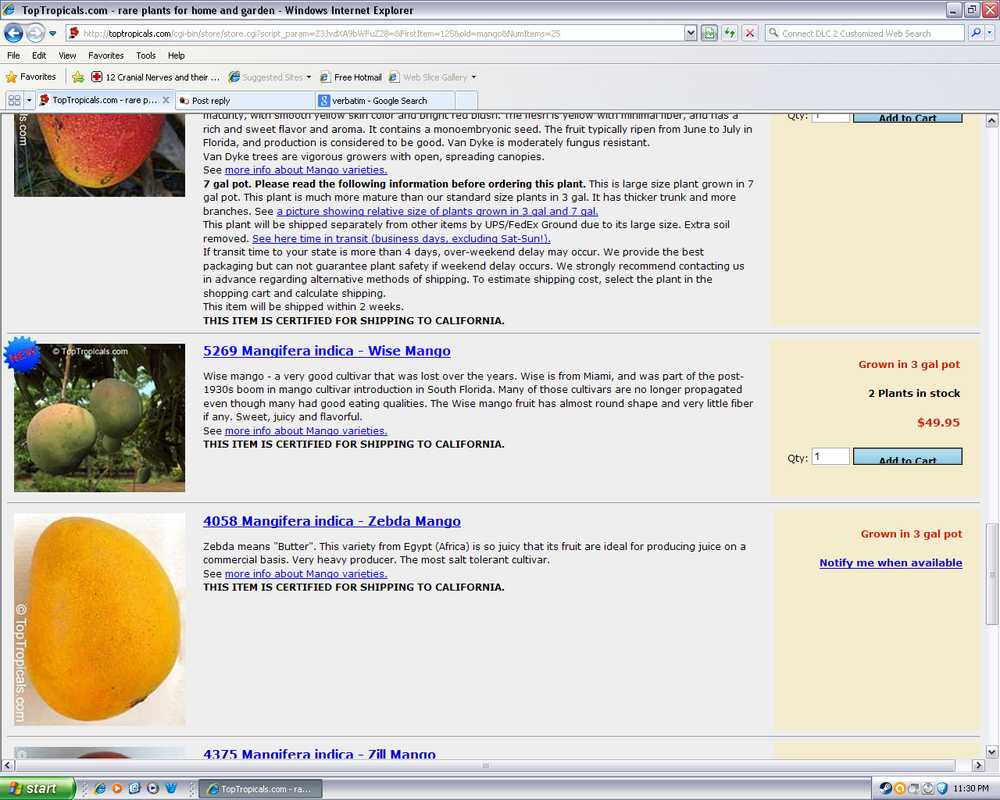Expand the address bar URL dropdown
The height and width of the screenshot is (800, 1000).
[690, 33]
